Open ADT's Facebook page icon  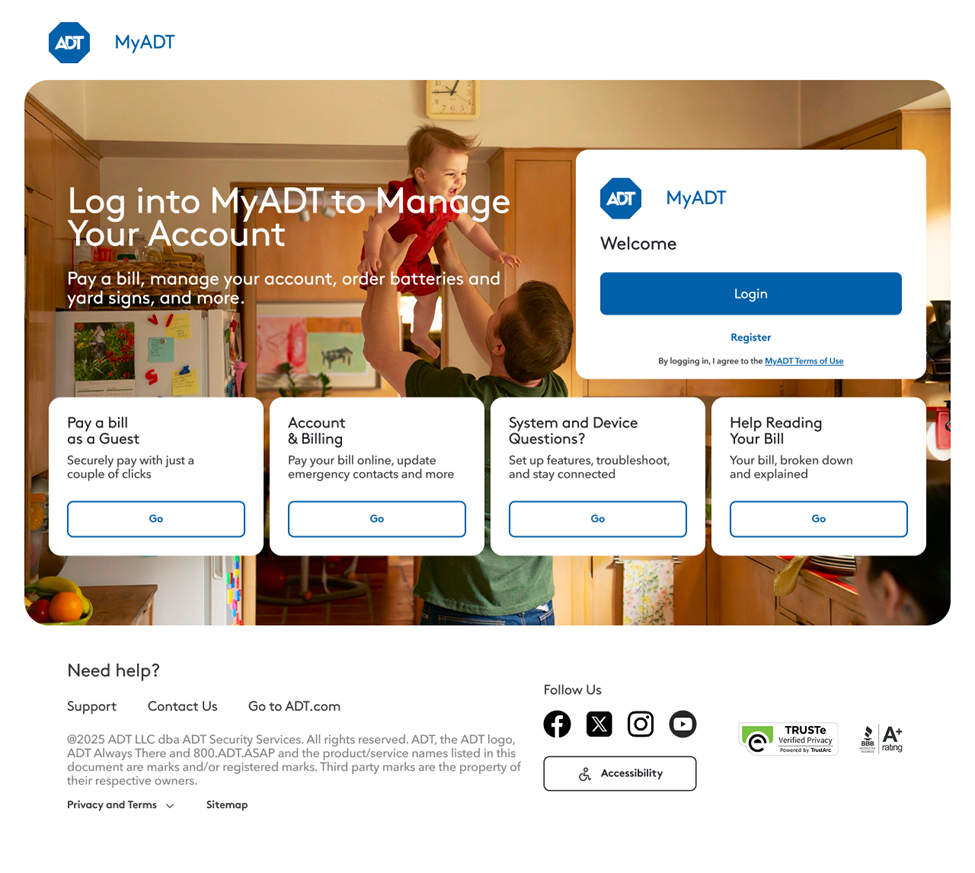click(557, 724)
